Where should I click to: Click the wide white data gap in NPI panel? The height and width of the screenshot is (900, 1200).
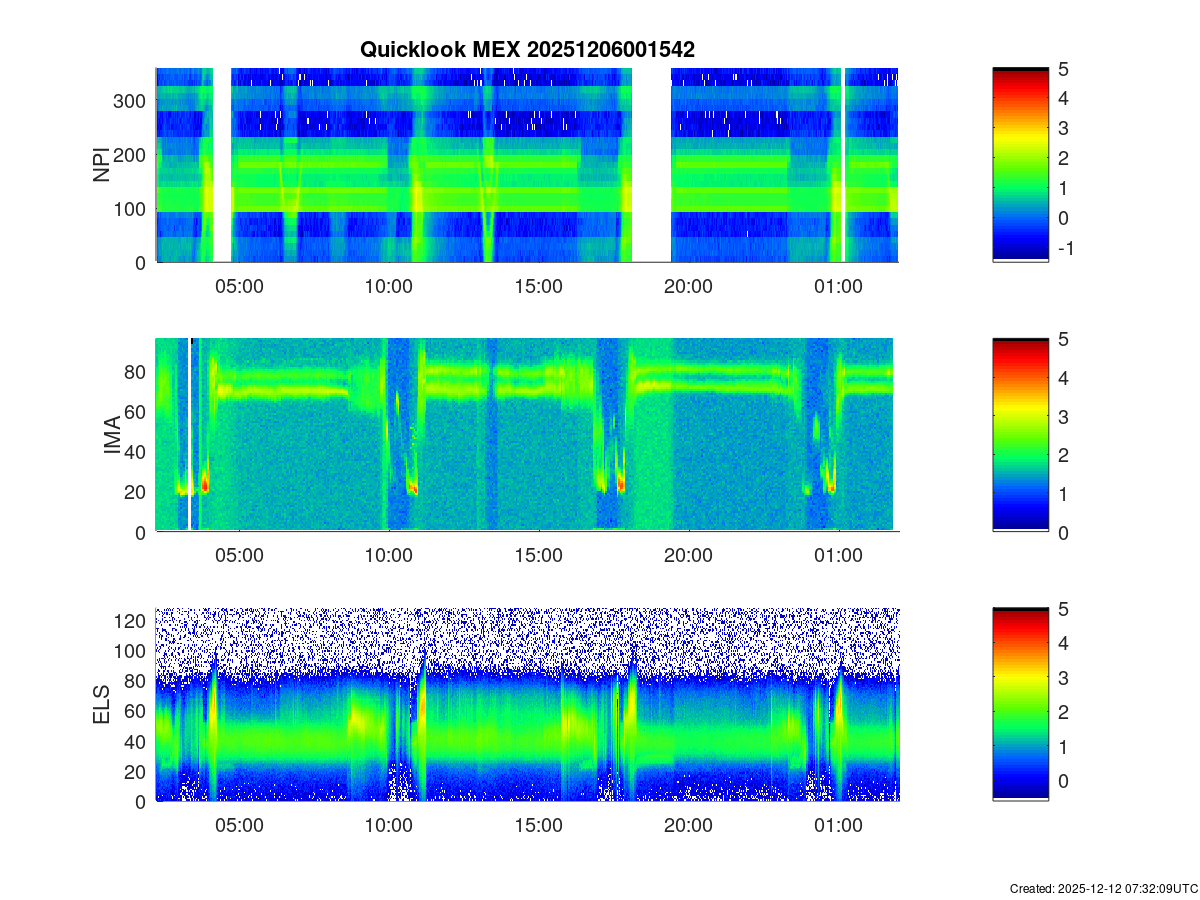click(x=651, y=165)
